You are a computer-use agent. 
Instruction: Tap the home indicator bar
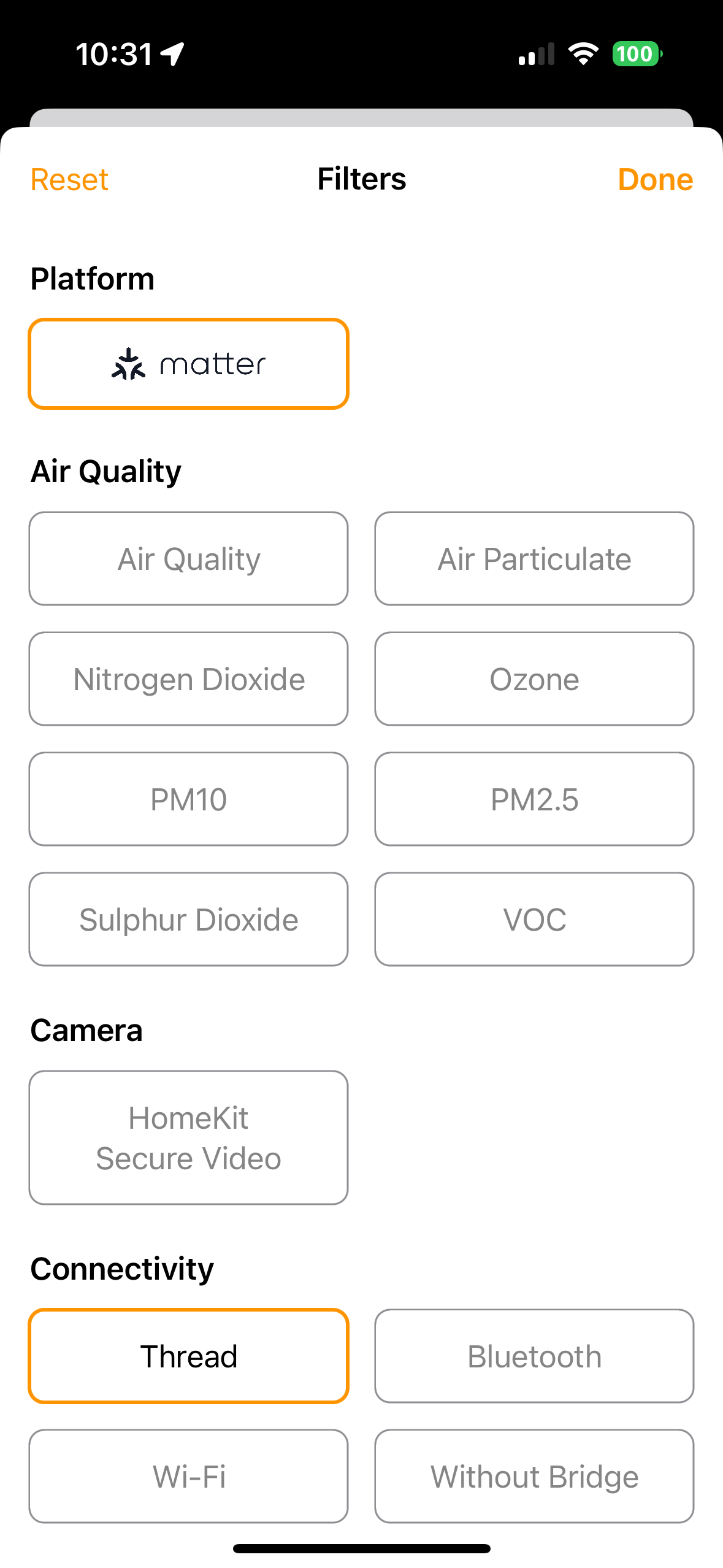tap(361, 1549)
